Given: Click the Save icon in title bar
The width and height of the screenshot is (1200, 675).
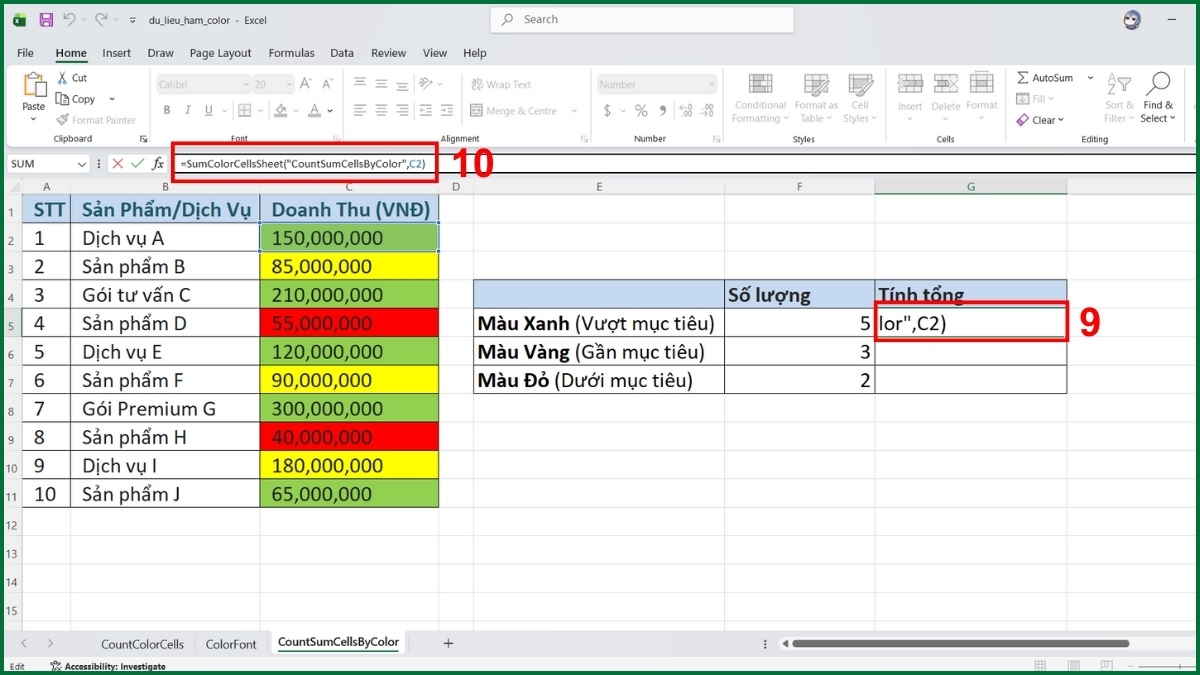Looking at the screenshot, I should pyautogui.click(x=46, y=20).
